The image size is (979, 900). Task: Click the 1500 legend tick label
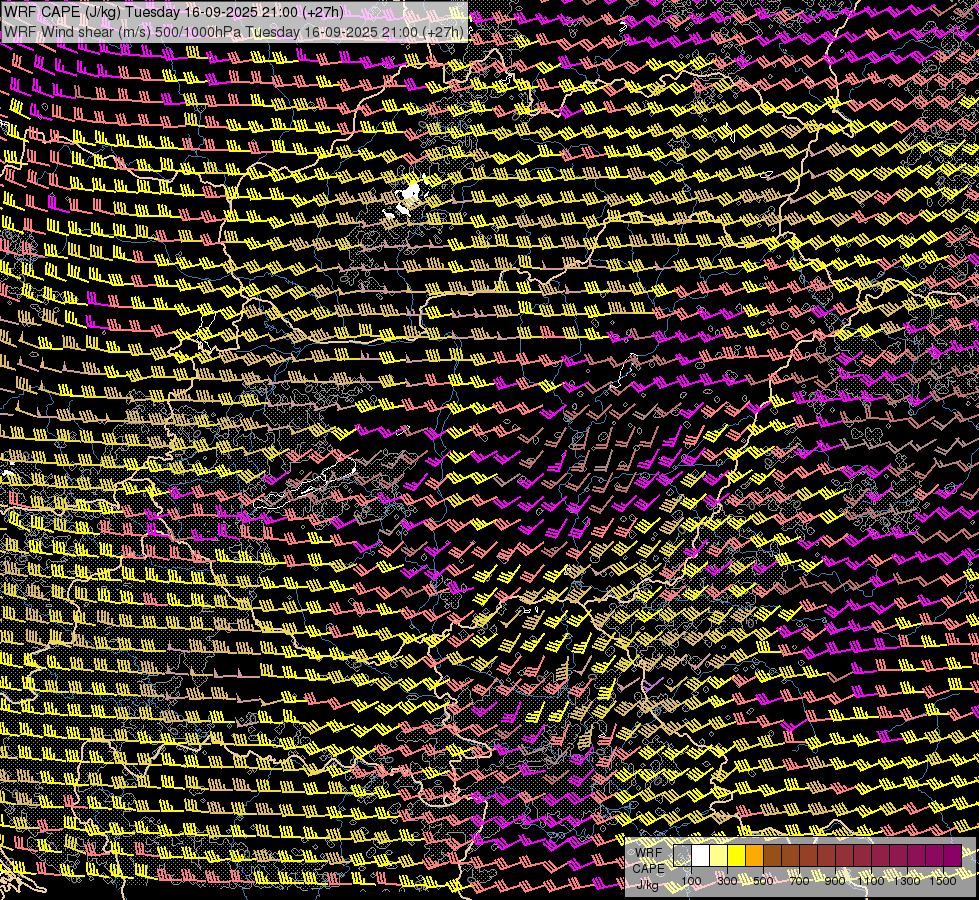click(x=943, y=881)
